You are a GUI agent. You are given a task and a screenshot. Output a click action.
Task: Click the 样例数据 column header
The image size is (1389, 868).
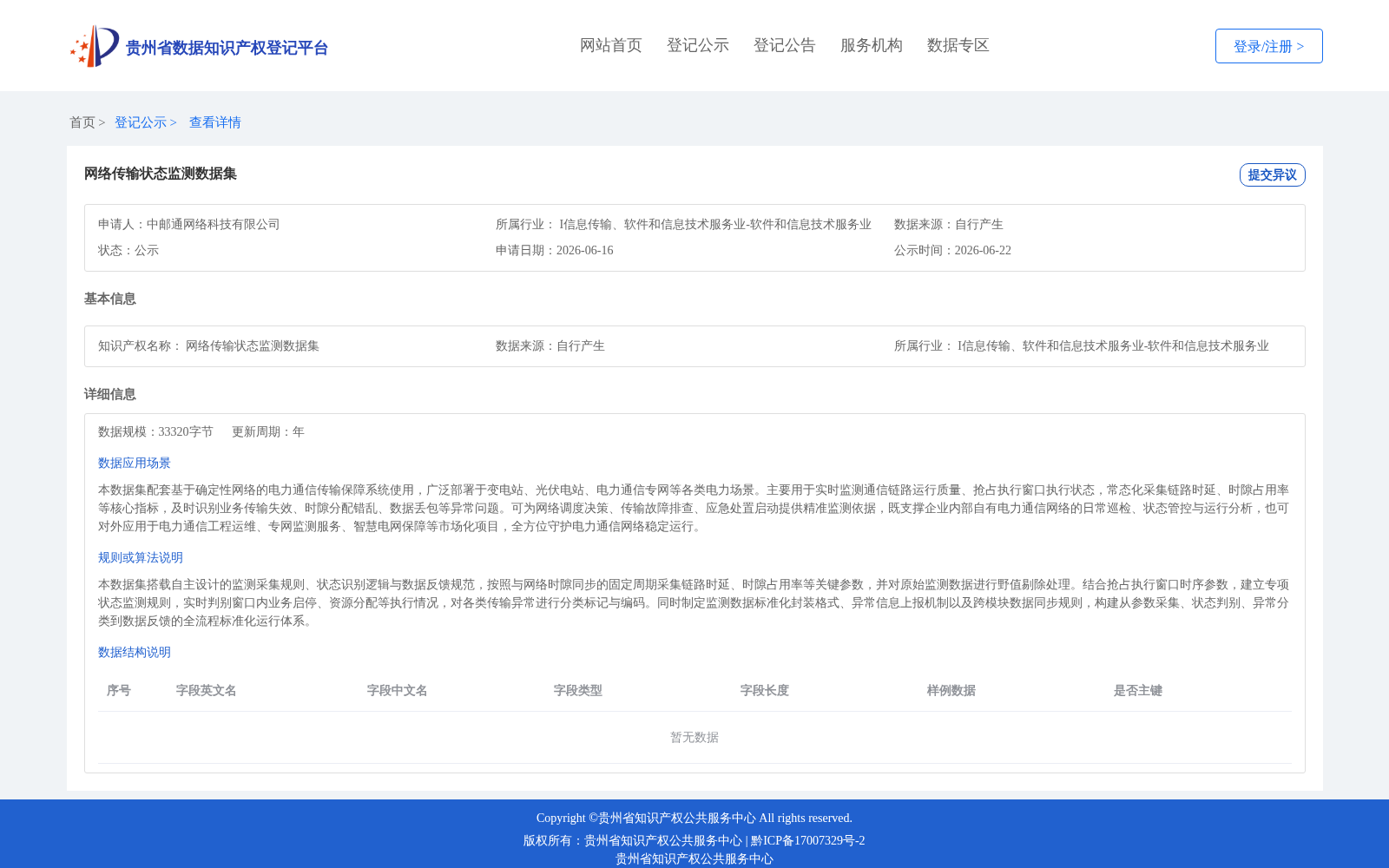951,690
